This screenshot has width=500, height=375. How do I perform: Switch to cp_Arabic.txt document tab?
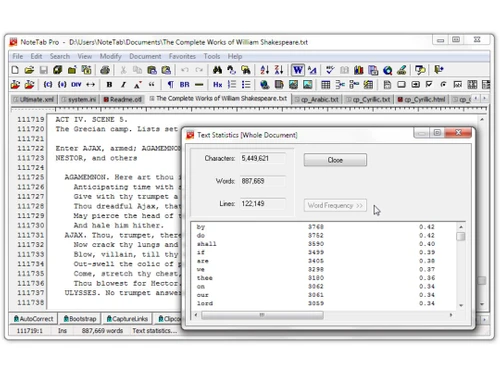coord(317,99)
